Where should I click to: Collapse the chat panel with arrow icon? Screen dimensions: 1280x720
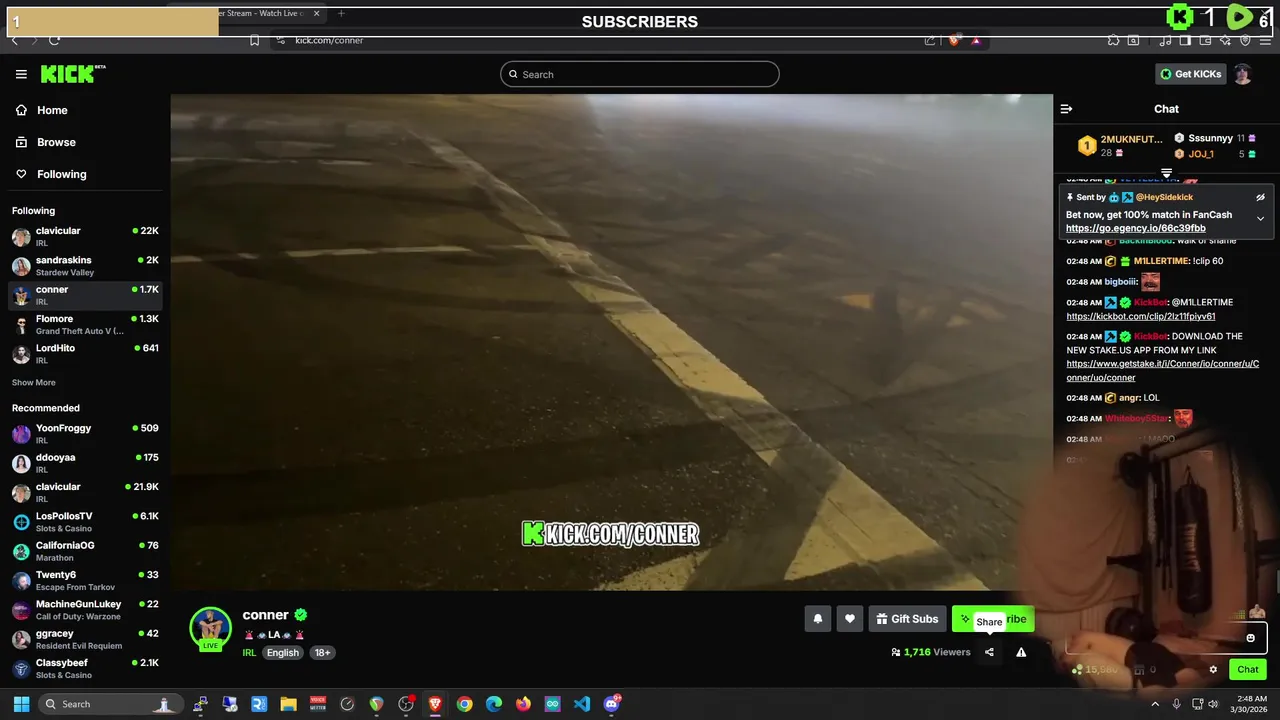[1066, 109]
